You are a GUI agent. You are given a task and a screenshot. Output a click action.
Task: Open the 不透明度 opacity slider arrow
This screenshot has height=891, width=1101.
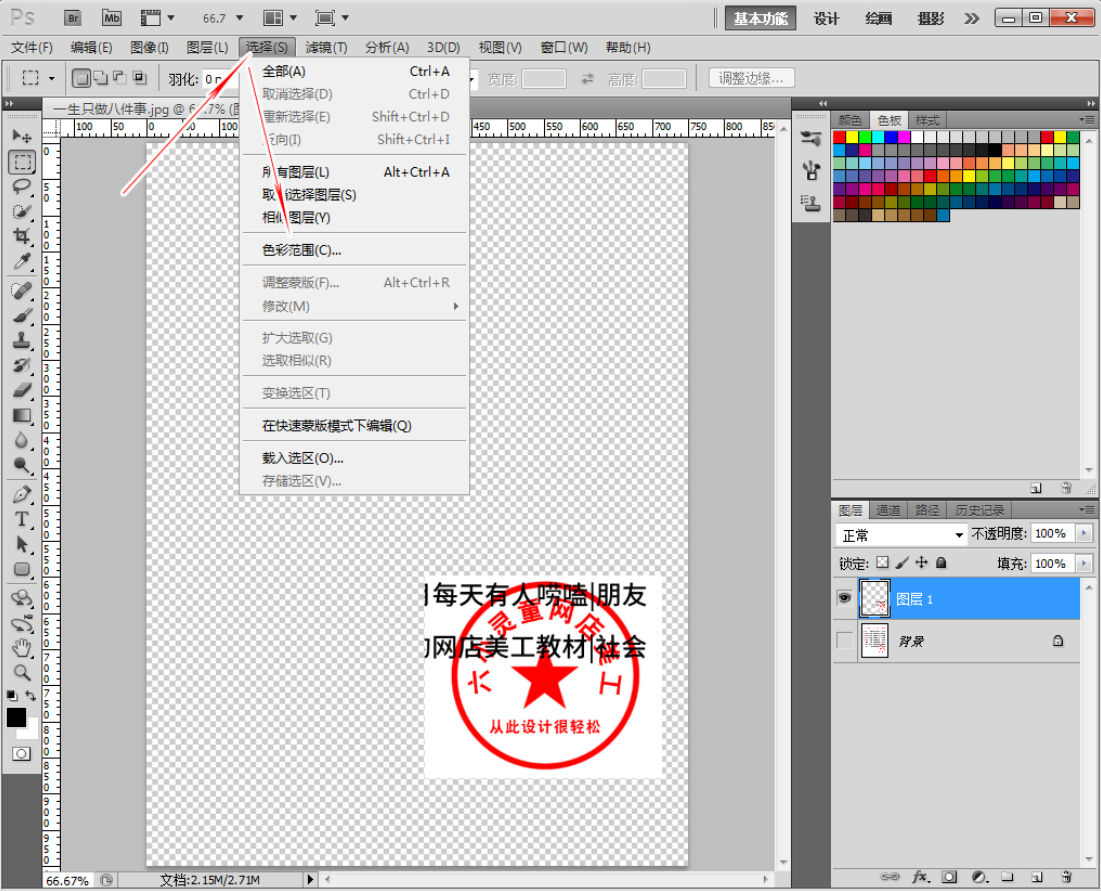tap(1084, 534)
